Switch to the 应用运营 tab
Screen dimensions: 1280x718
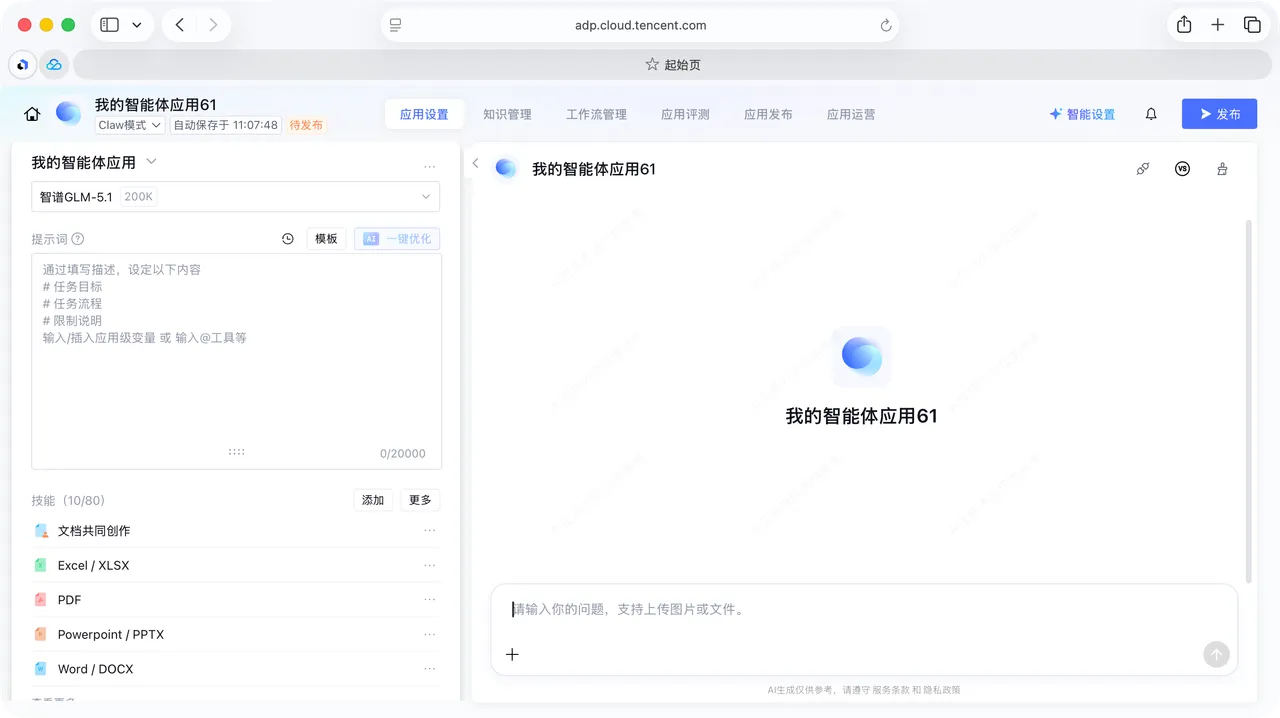click(x=851, y=114)
